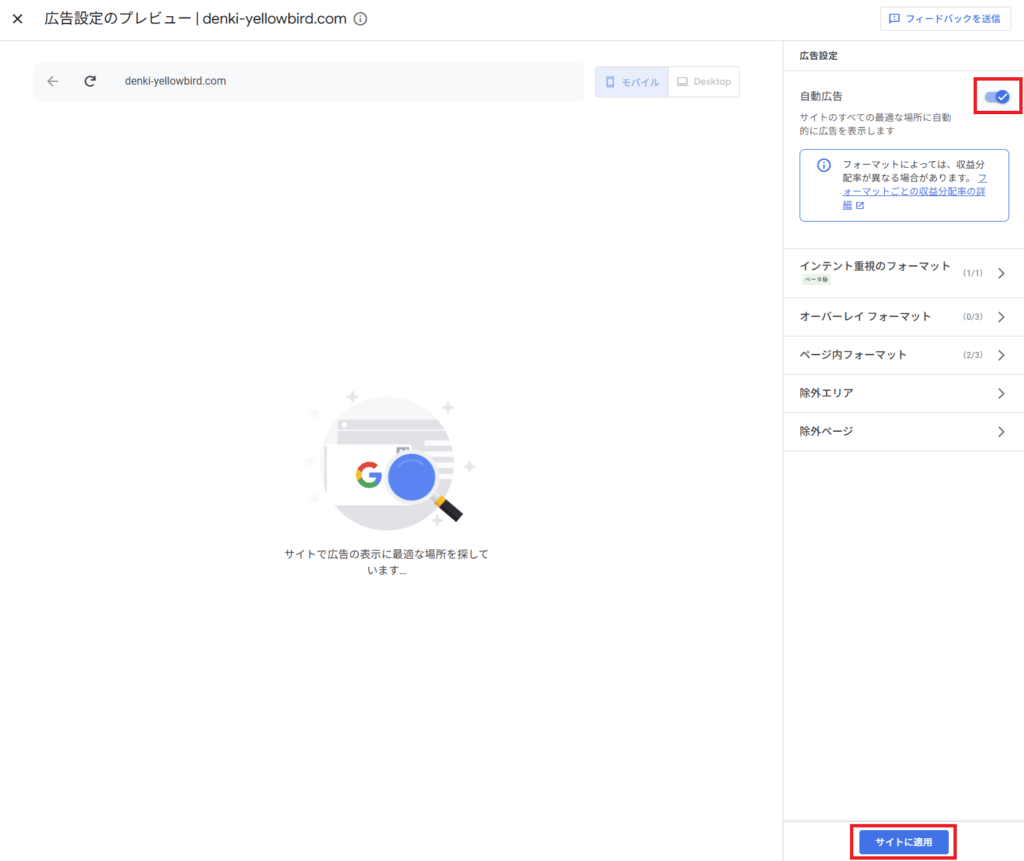Switch preview to モバイル tab
Screen dimensions: 1024x861
click(x=632, y=82)
